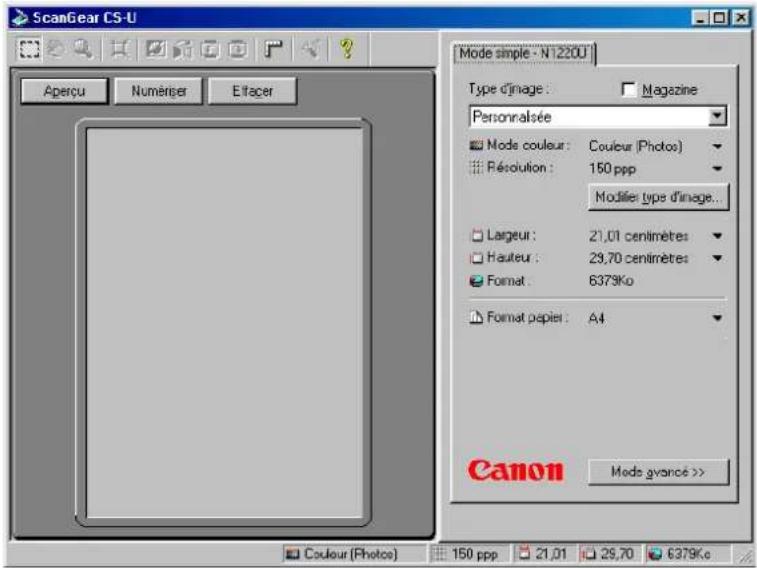Viewport: 757px width, 568px height.
Task: Select the crop selection marquee tool
Action: coord(29,49)
